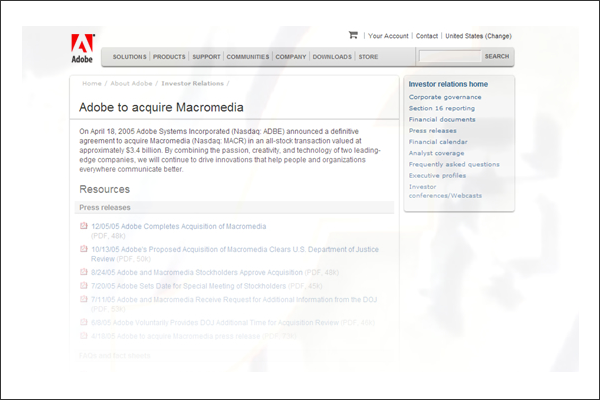Screen dimensions: 600x400
Task: Open Section 16 reporting link
Action: 442,108
